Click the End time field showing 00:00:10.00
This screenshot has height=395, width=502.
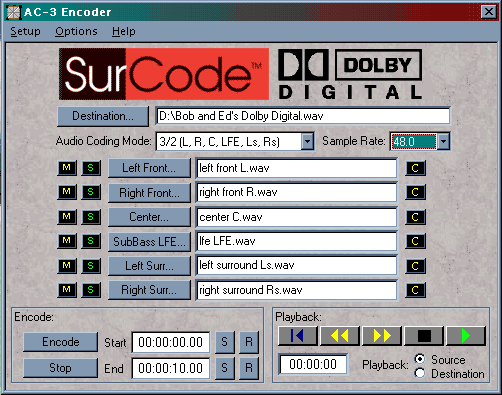point(171,368)
